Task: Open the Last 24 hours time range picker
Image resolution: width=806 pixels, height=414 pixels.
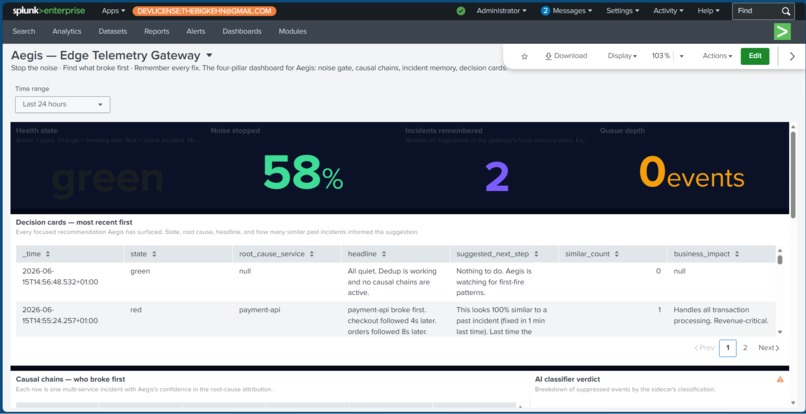Action: [63, 104]
